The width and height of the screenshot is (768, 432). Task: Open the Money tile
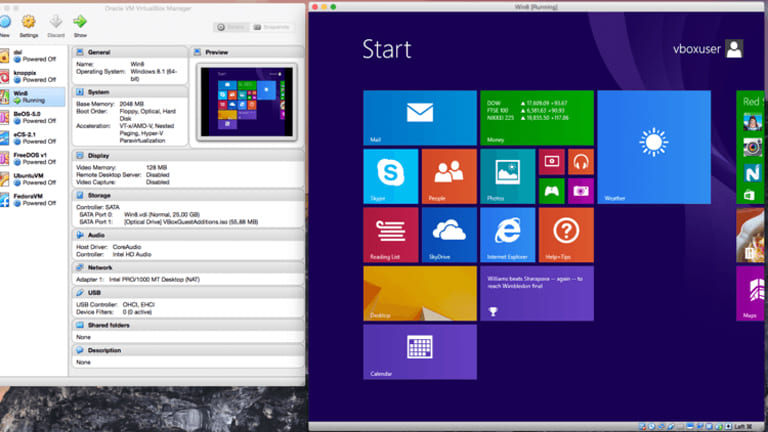coord(537,118)
